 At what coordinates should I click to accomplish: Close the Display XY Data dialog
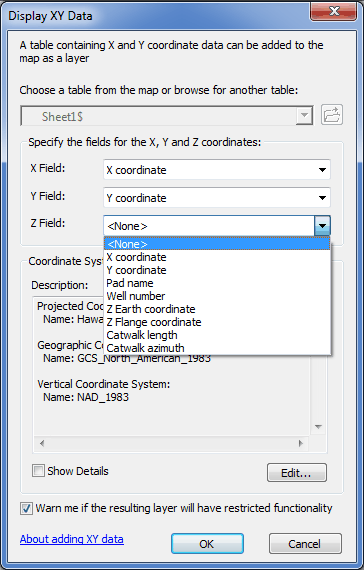[x=333, y=12]
